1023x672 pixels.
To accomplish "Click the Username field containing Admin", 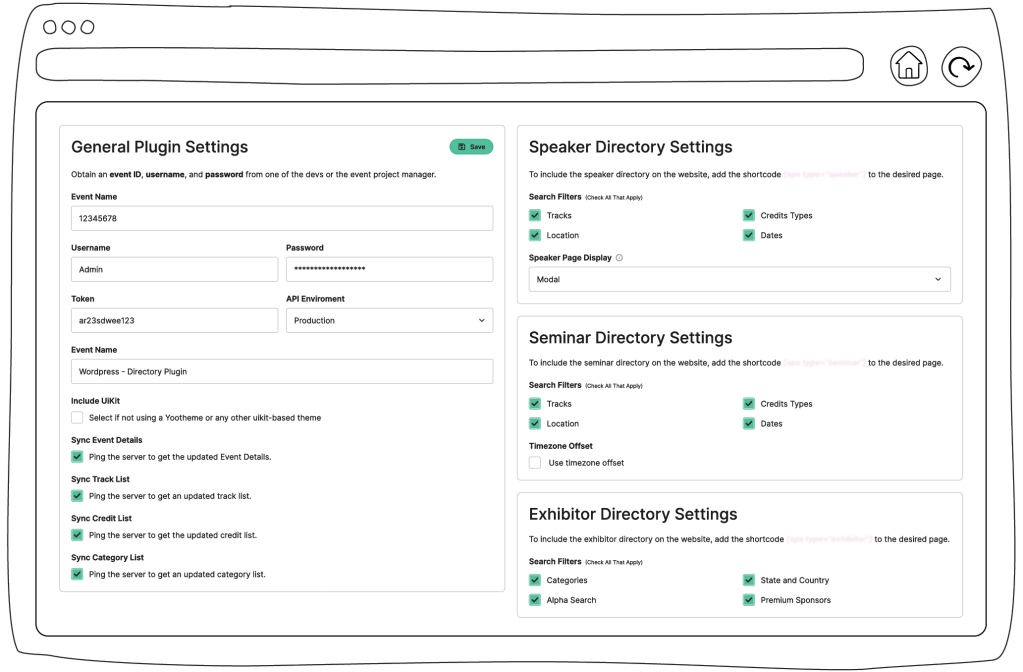I will click(x=174, y=269).
